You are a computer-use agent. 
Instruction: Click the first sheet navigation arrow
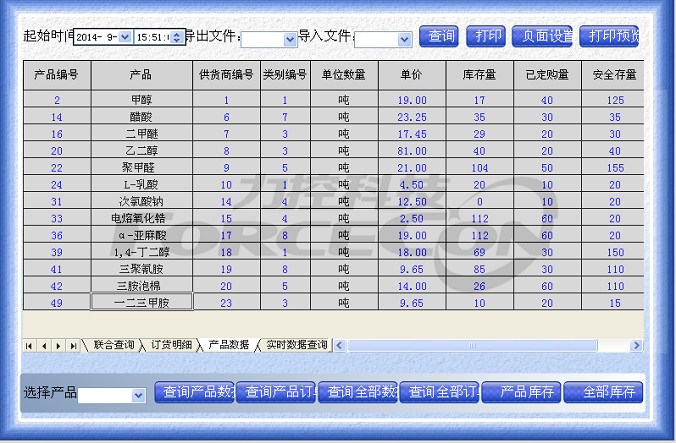pyautogui.click(x=29, y=345)
